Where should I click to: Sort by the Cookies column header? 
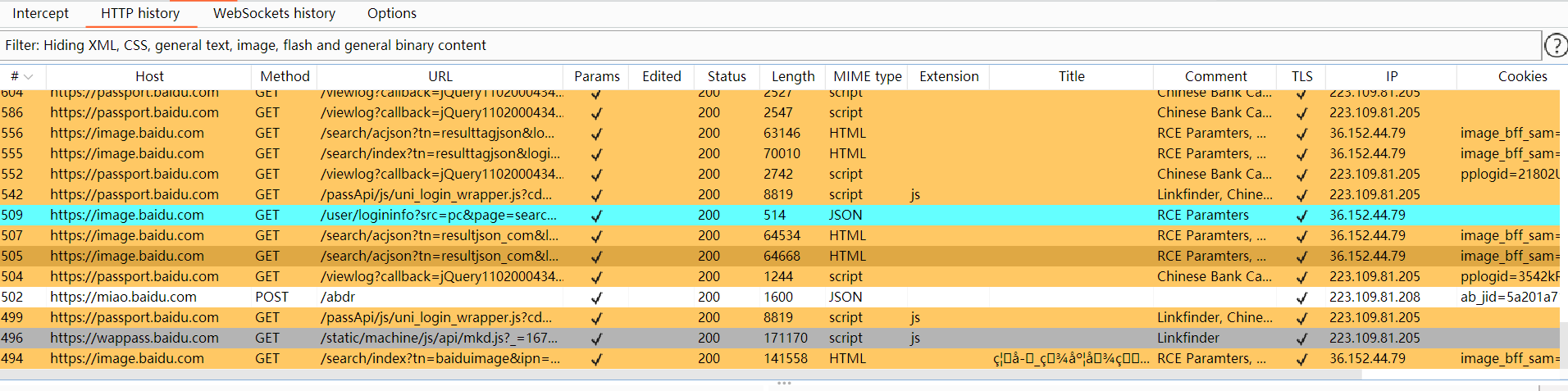[1522, 76]
